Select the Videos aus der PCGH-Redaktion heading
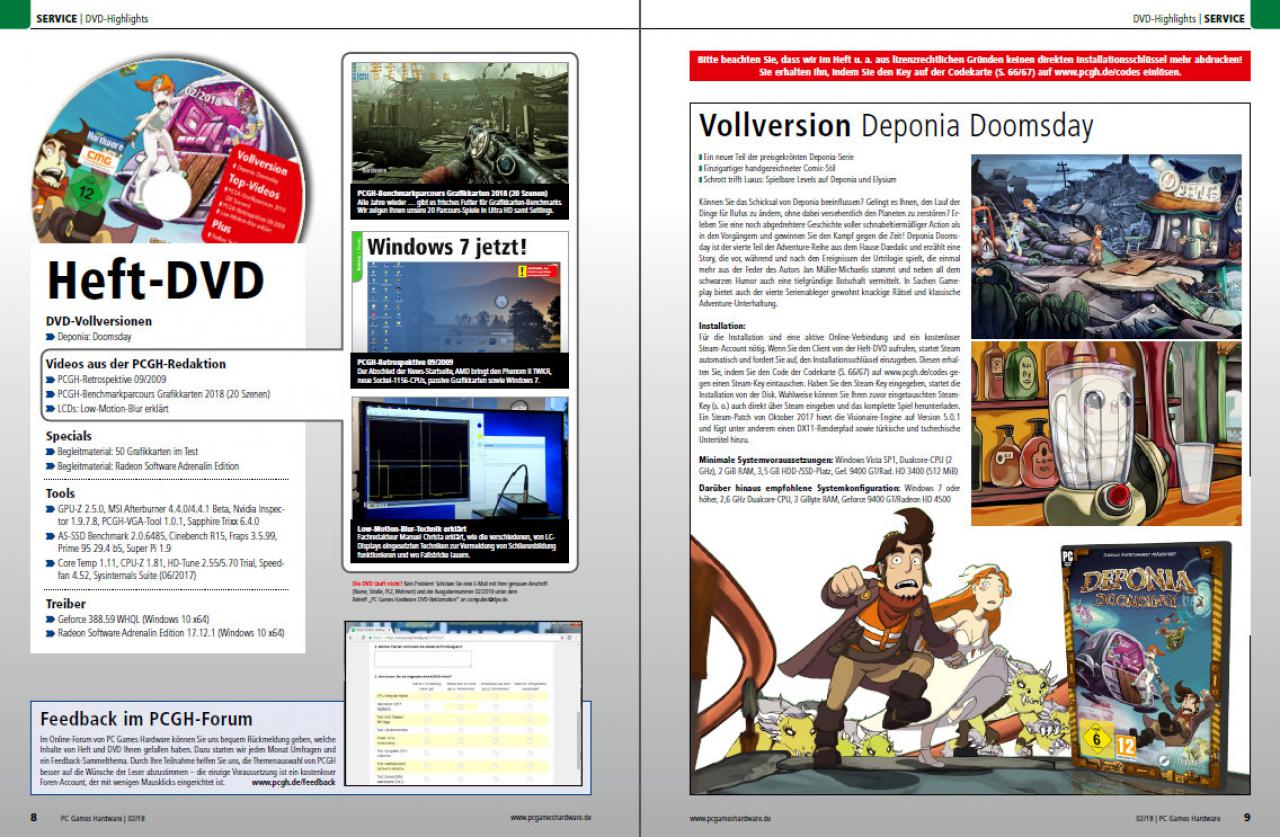The image size is (1280, 837). (136, 364)
